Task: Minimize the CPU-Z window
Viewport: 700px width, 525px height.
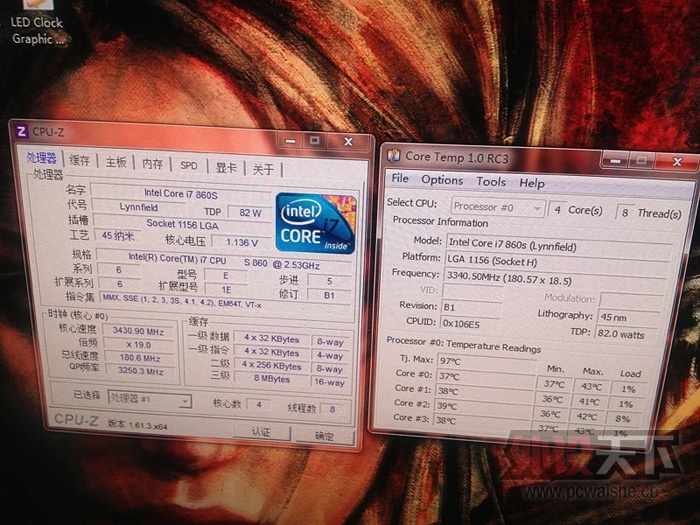Action: (291, 141)
